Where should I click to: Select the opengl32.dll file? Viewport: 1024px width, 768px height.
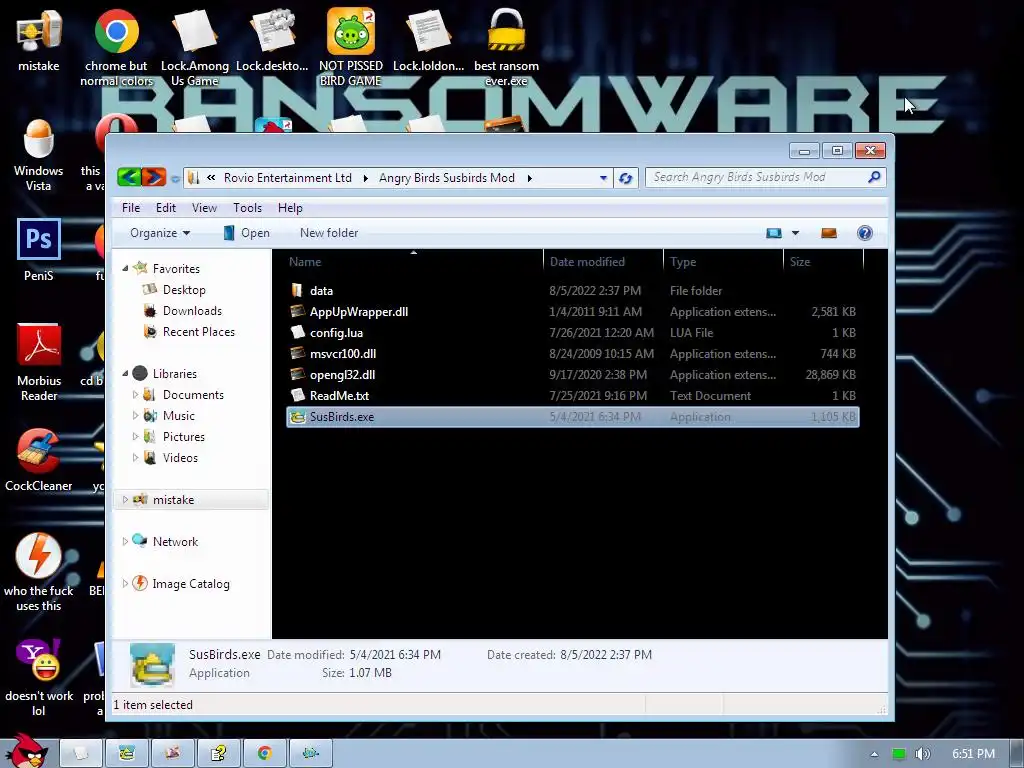[573, 374]
